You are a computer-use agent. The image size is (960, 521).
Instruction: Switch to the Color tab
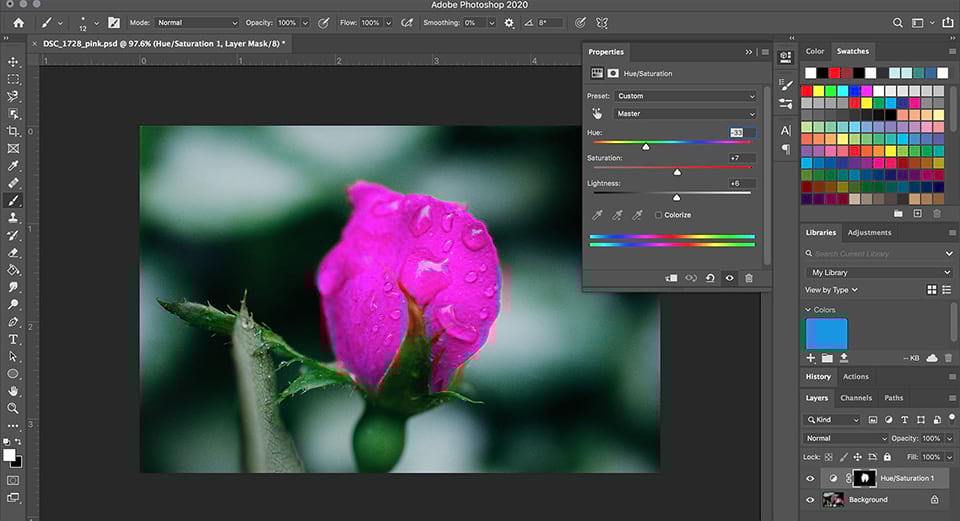click(814, 51)
